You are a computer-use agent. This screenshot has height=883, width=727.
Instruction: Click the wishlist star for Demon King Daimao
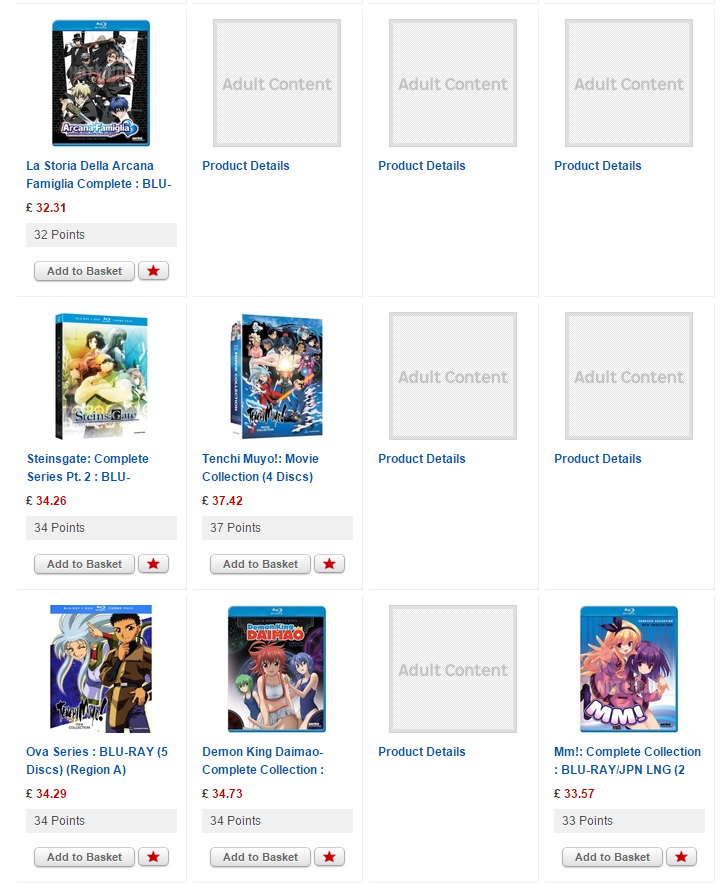tap(329, 857)
